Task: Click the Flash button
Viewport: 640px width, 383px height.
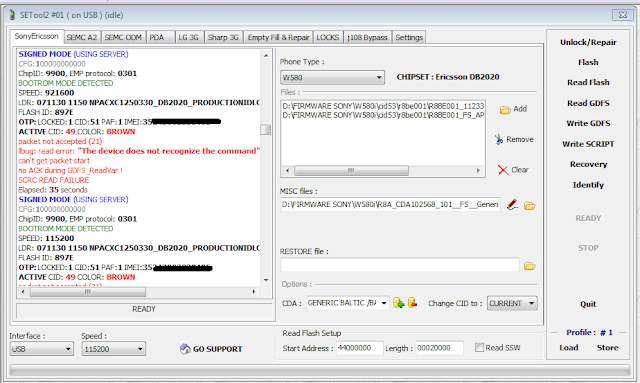Action: (588, 62)
